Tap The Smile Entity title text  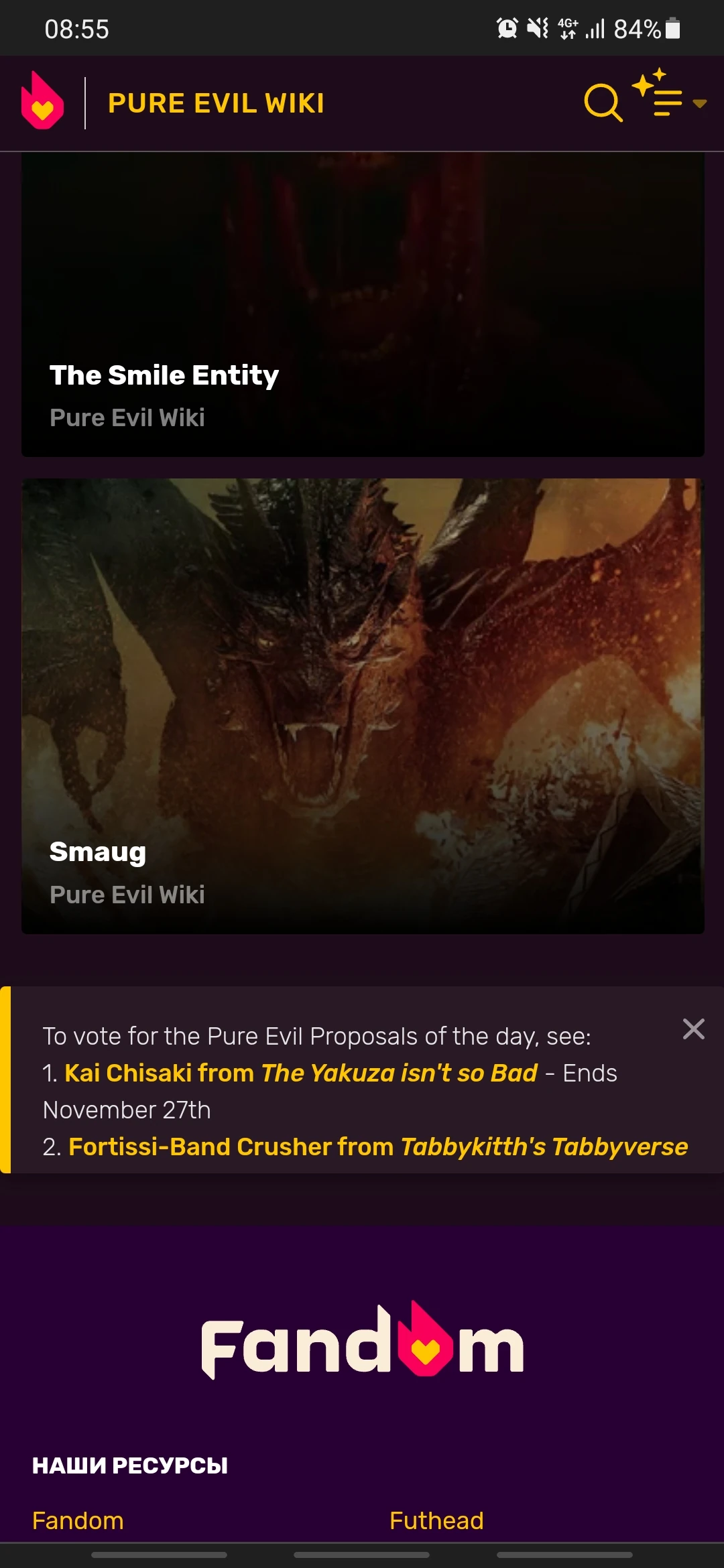[x=164, y=375]
